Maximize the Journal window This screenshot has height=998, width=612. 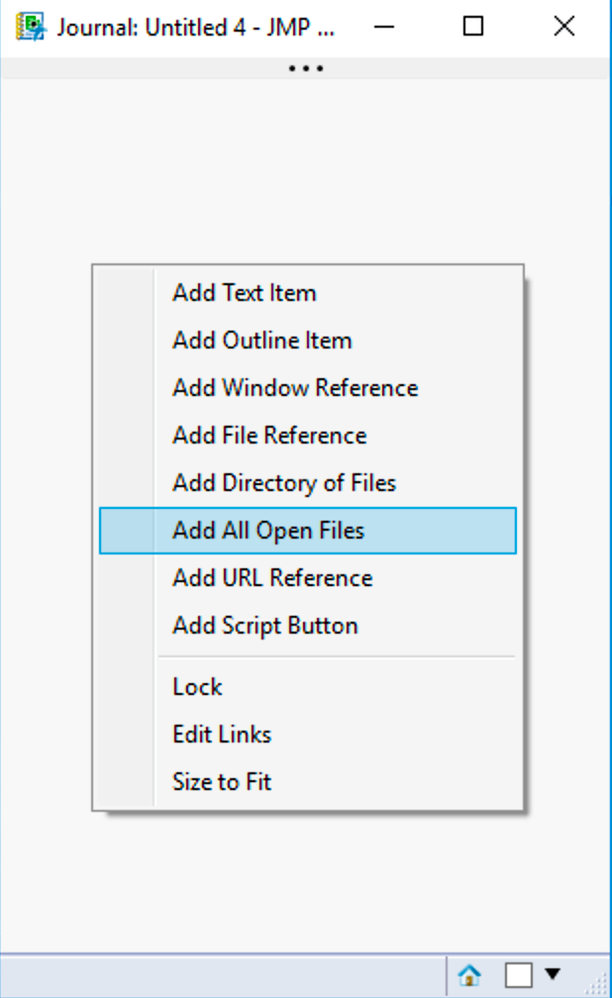tap(473, 27)
